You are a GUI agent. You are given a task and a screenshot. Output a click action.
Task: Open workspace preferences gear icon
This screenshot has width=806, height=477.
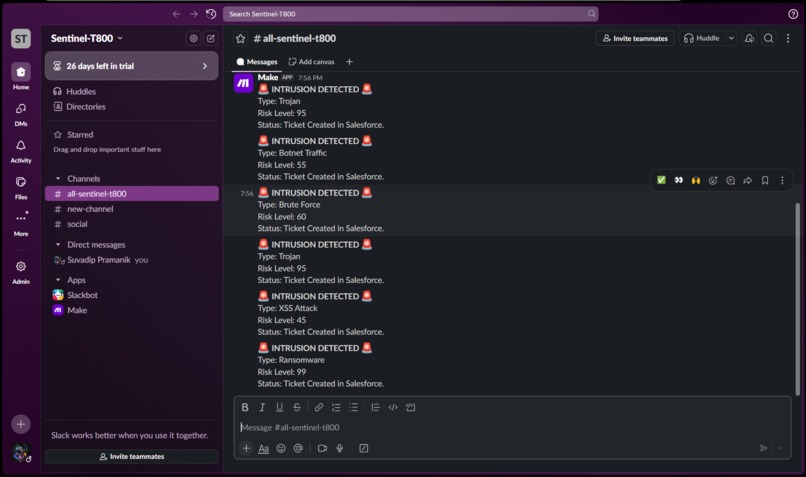pyautogui.click(x=193, y=38)
